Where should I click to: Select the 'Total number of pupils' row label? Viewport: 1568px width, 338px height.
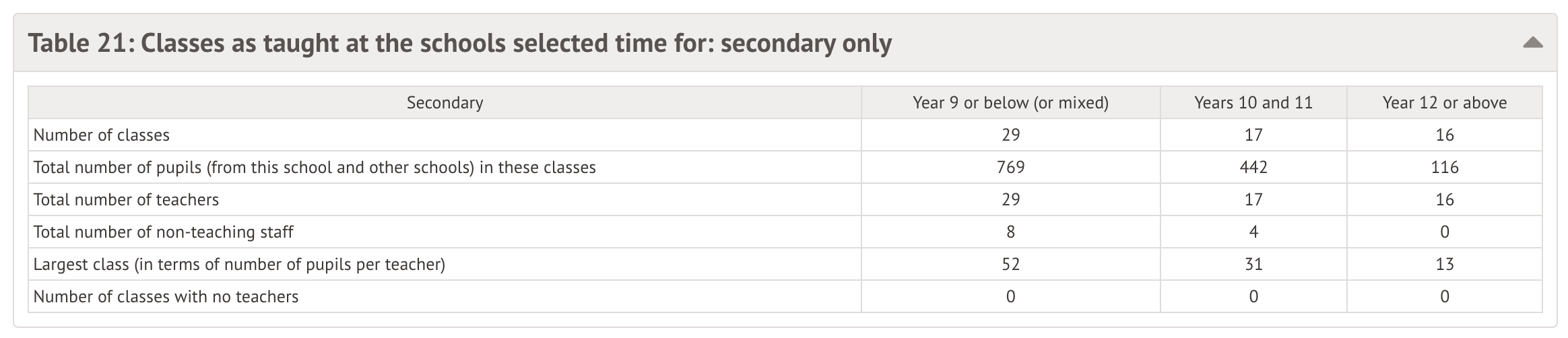(x=315, y=168)
